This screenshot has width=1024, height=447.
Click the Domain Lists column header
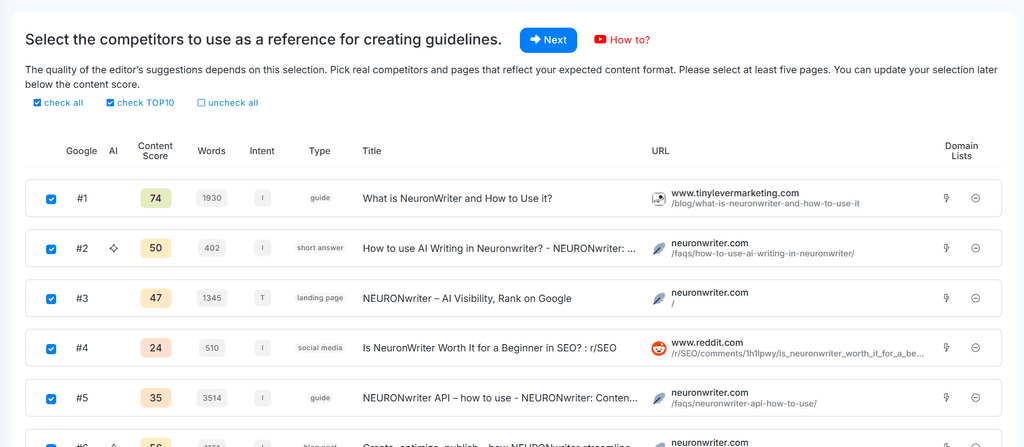pyautogui.click(x=961, y=151)
